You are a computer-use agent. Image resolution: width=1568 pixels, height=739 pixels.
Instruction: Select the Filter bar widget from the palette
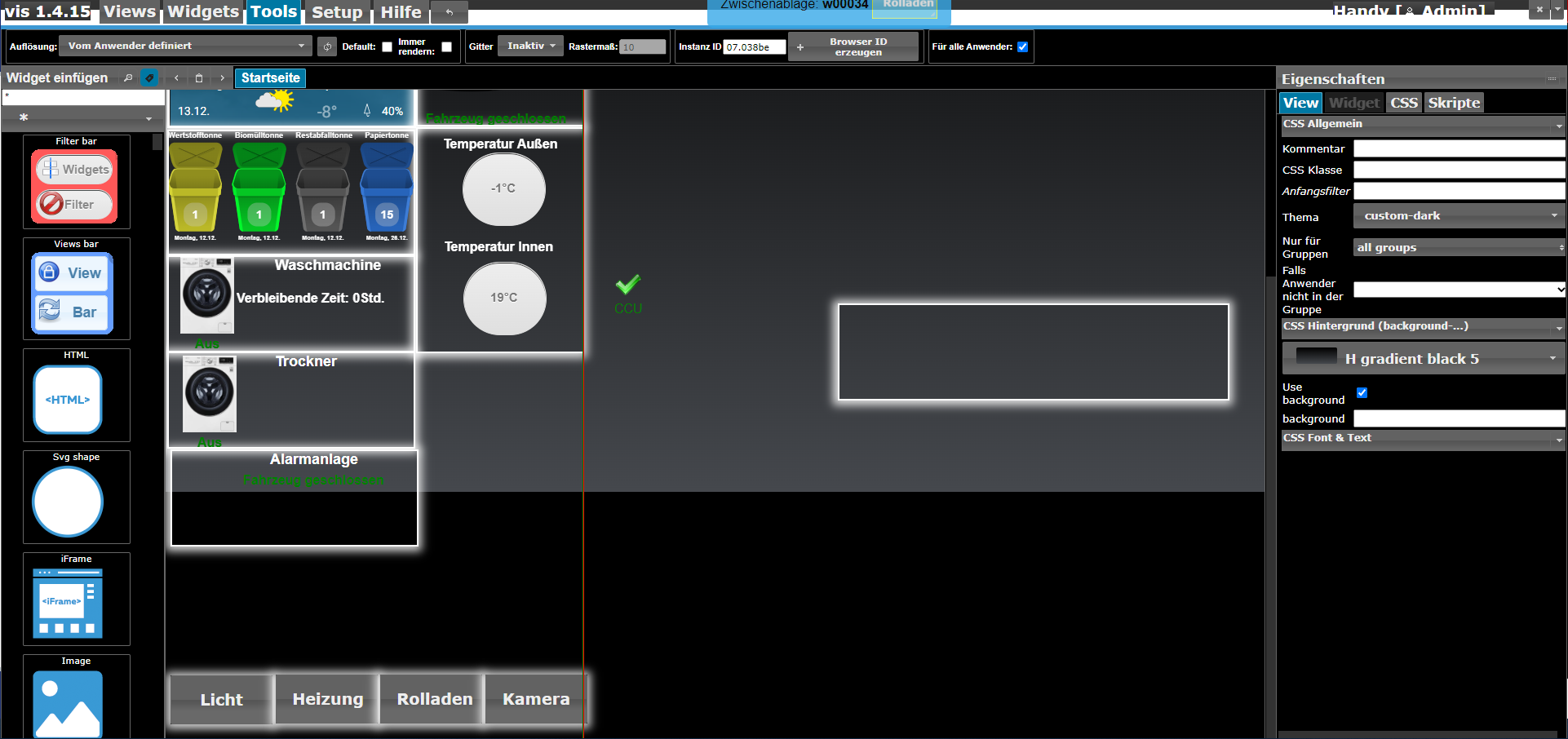(76, 181)
